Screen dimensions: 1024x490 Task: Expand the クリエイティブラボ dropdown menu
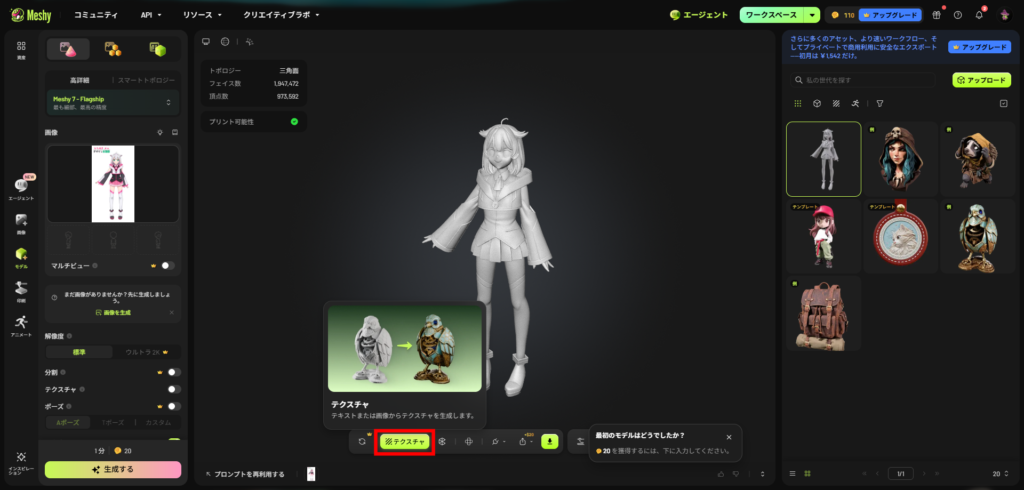pos(281,14)
